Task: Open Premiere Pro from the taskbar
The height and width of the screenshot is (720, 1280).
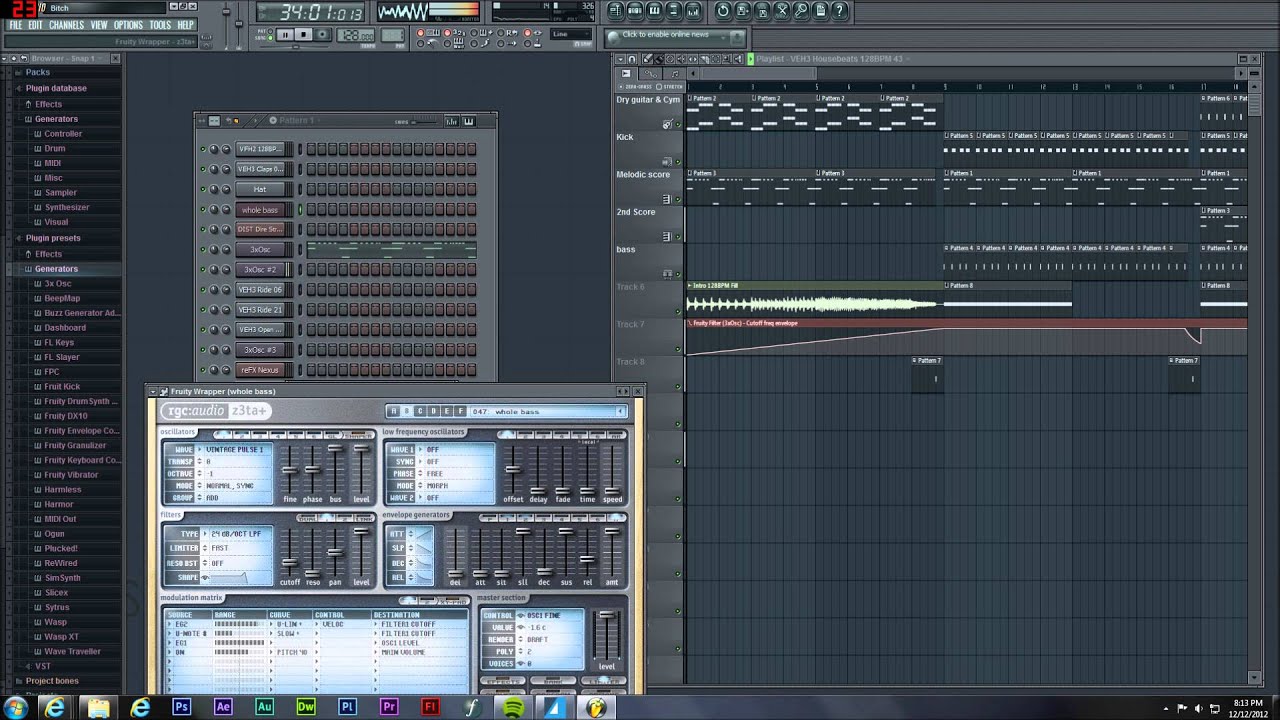Action: 389,707
